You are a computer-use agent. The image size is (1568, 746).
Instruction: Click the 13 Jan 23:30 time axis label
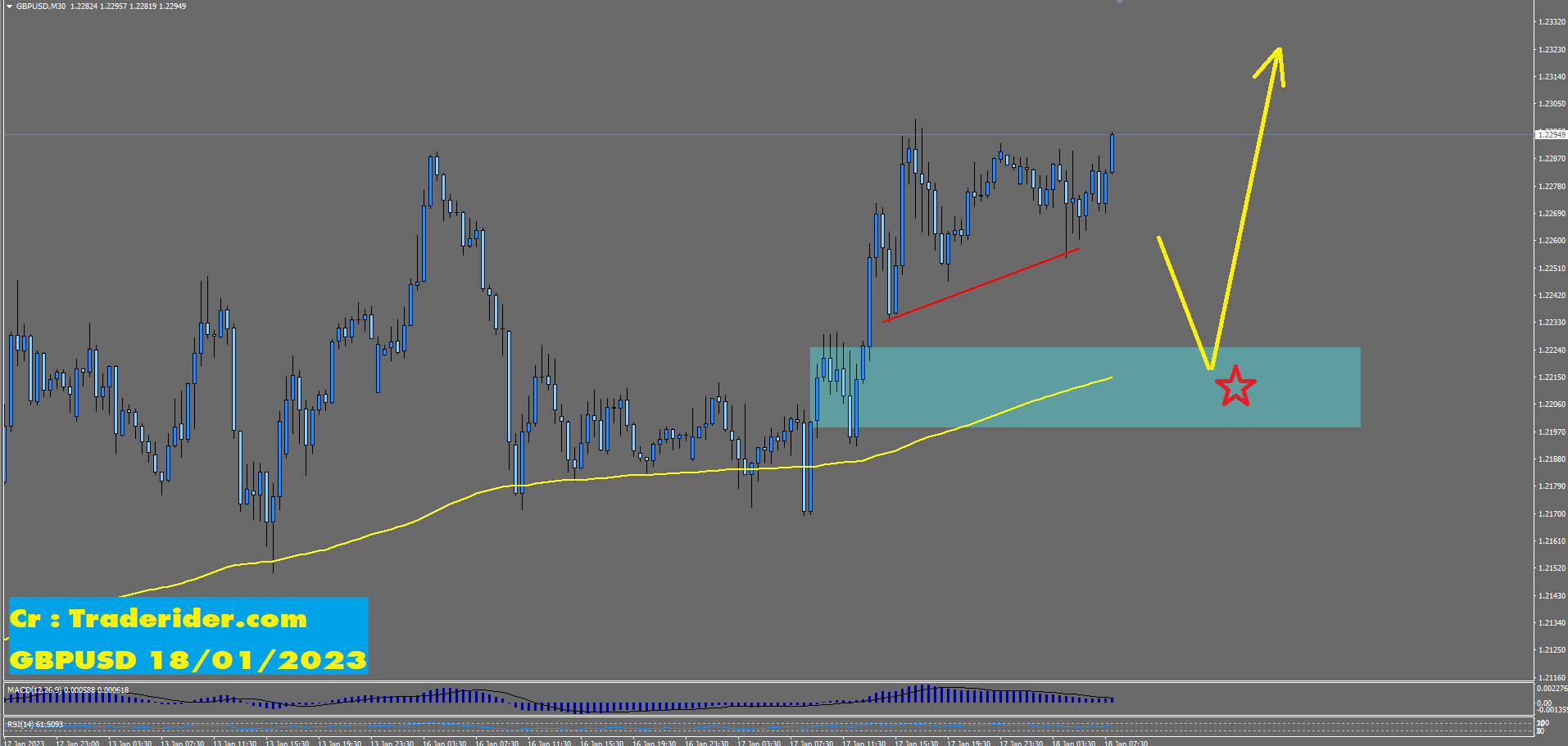(392, 743)
